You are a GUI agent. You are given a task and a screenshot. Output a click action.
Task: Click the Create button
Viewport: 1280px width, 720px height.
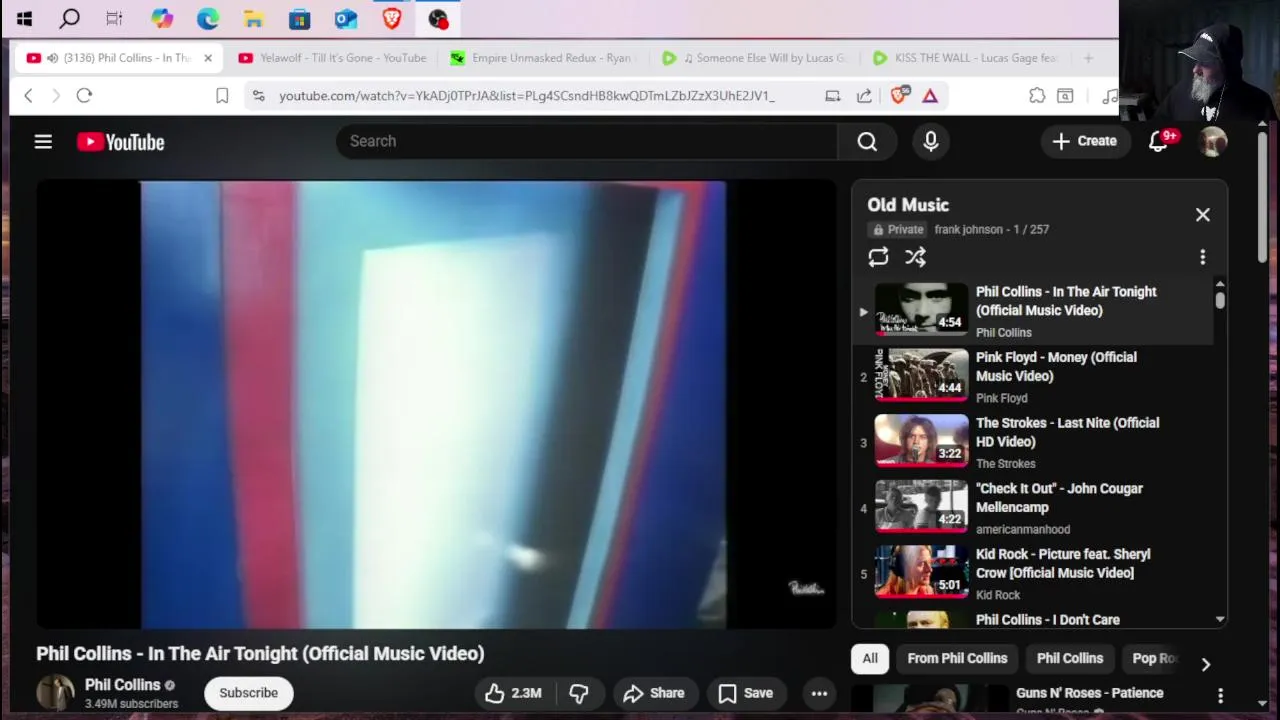(x=1085, y=141)
